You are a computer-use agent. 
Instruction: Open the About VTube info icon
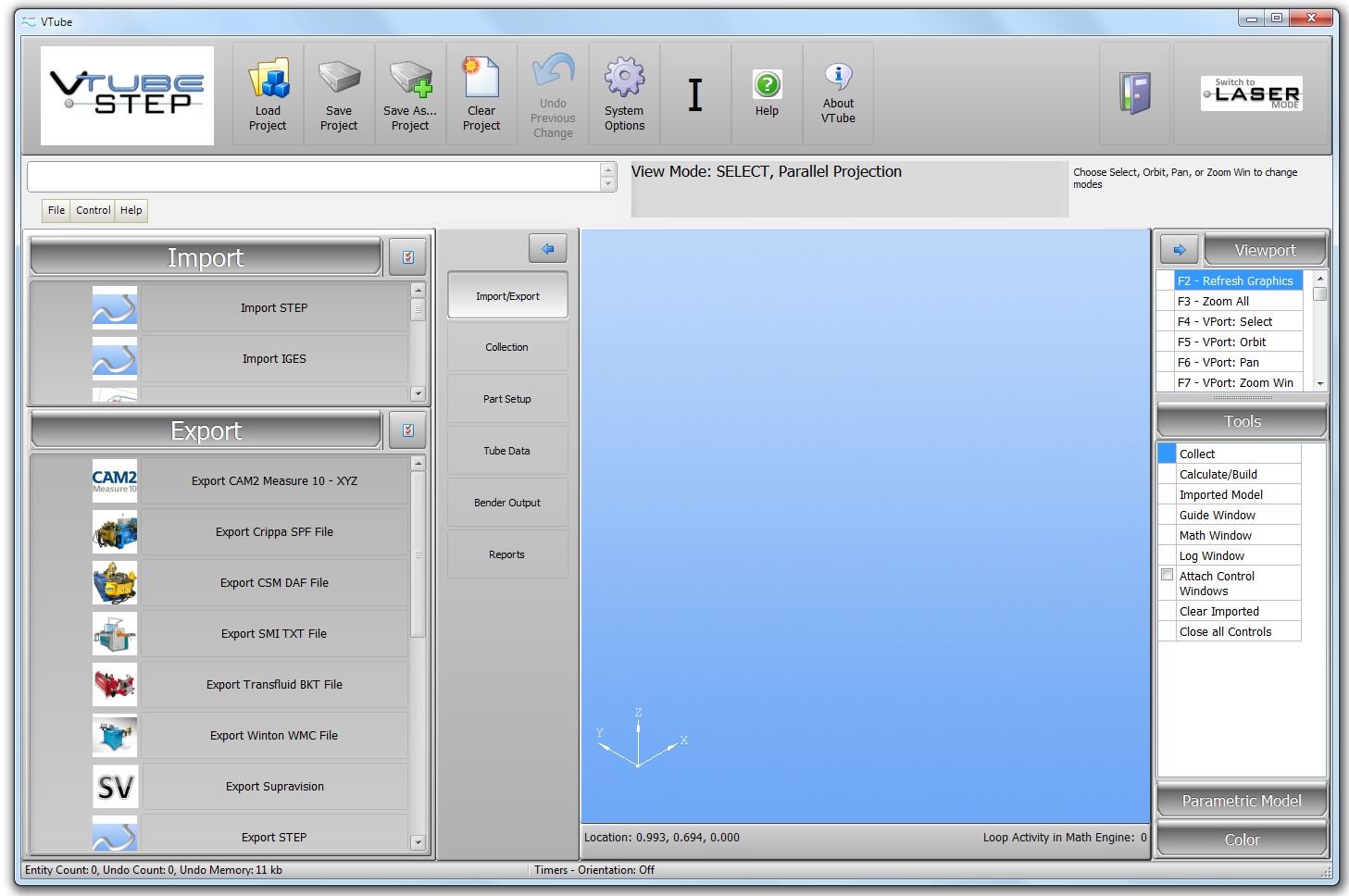[x=838, y=76]
